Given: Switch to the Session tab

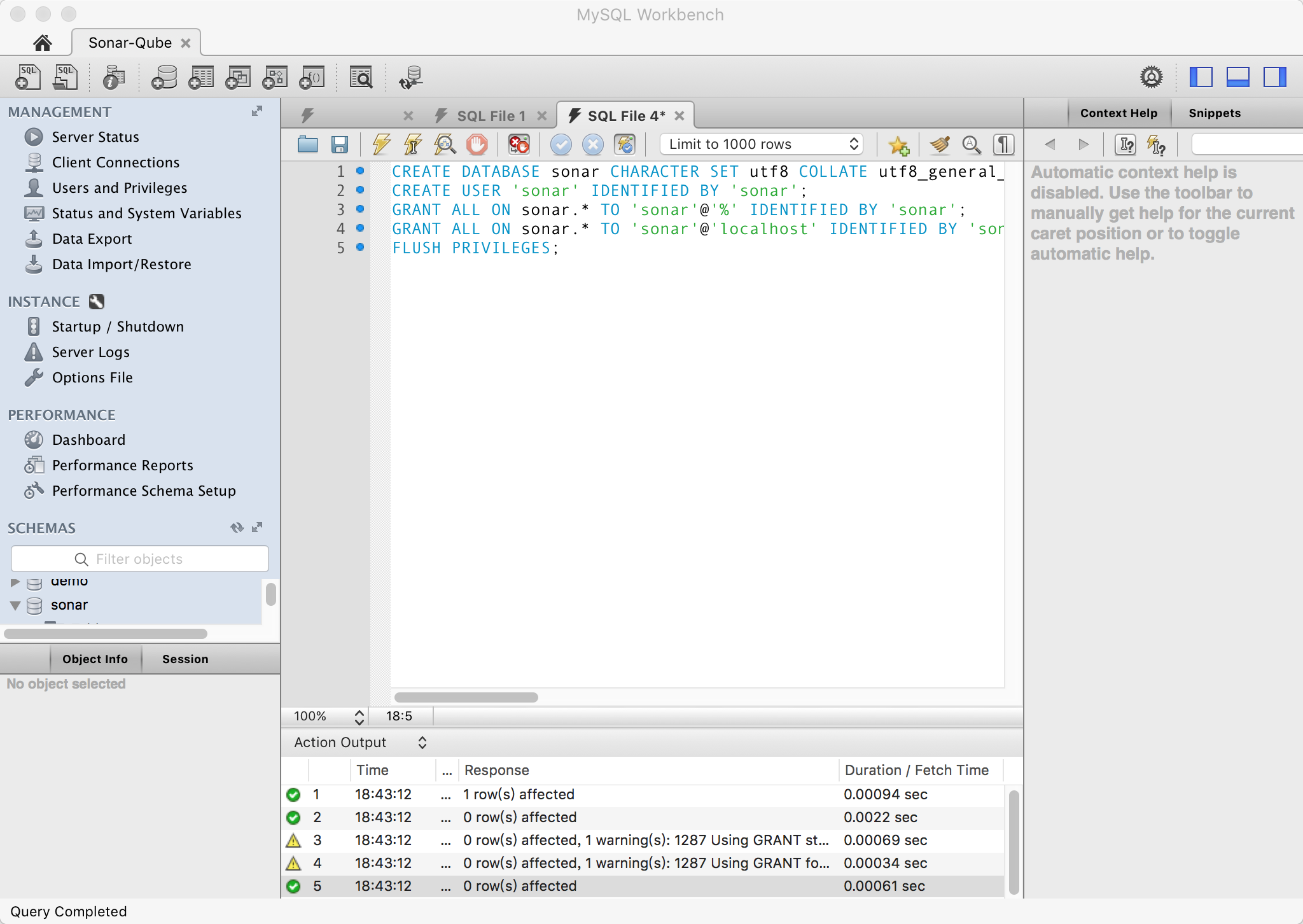Looking at the screenshot, I should click(x=185, y=659).
